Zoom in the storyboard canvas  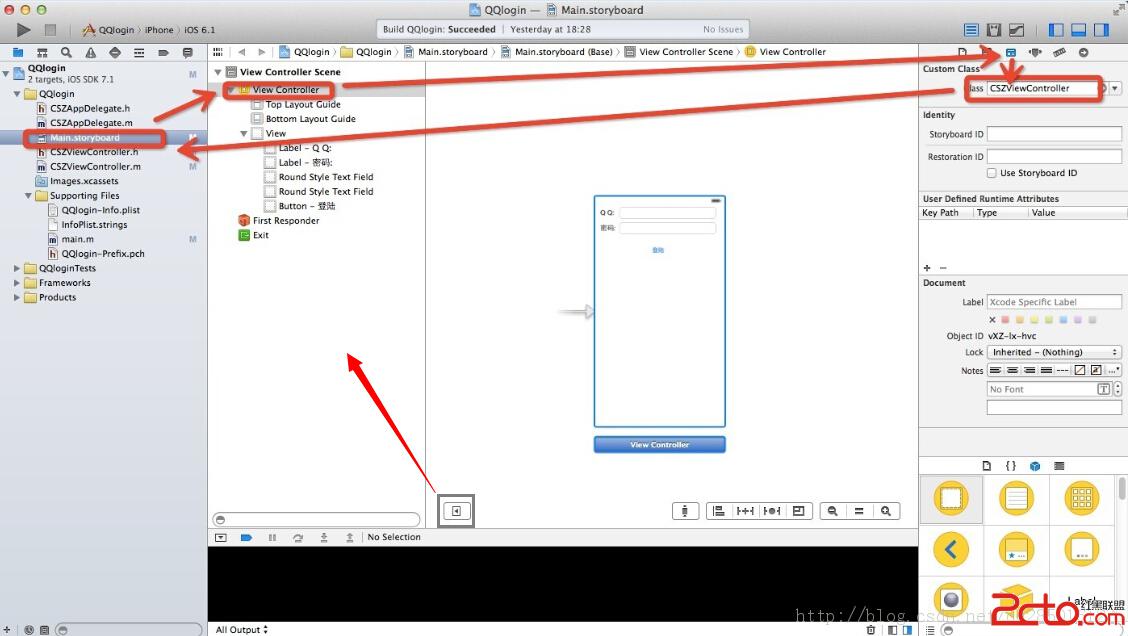point(886,511)
